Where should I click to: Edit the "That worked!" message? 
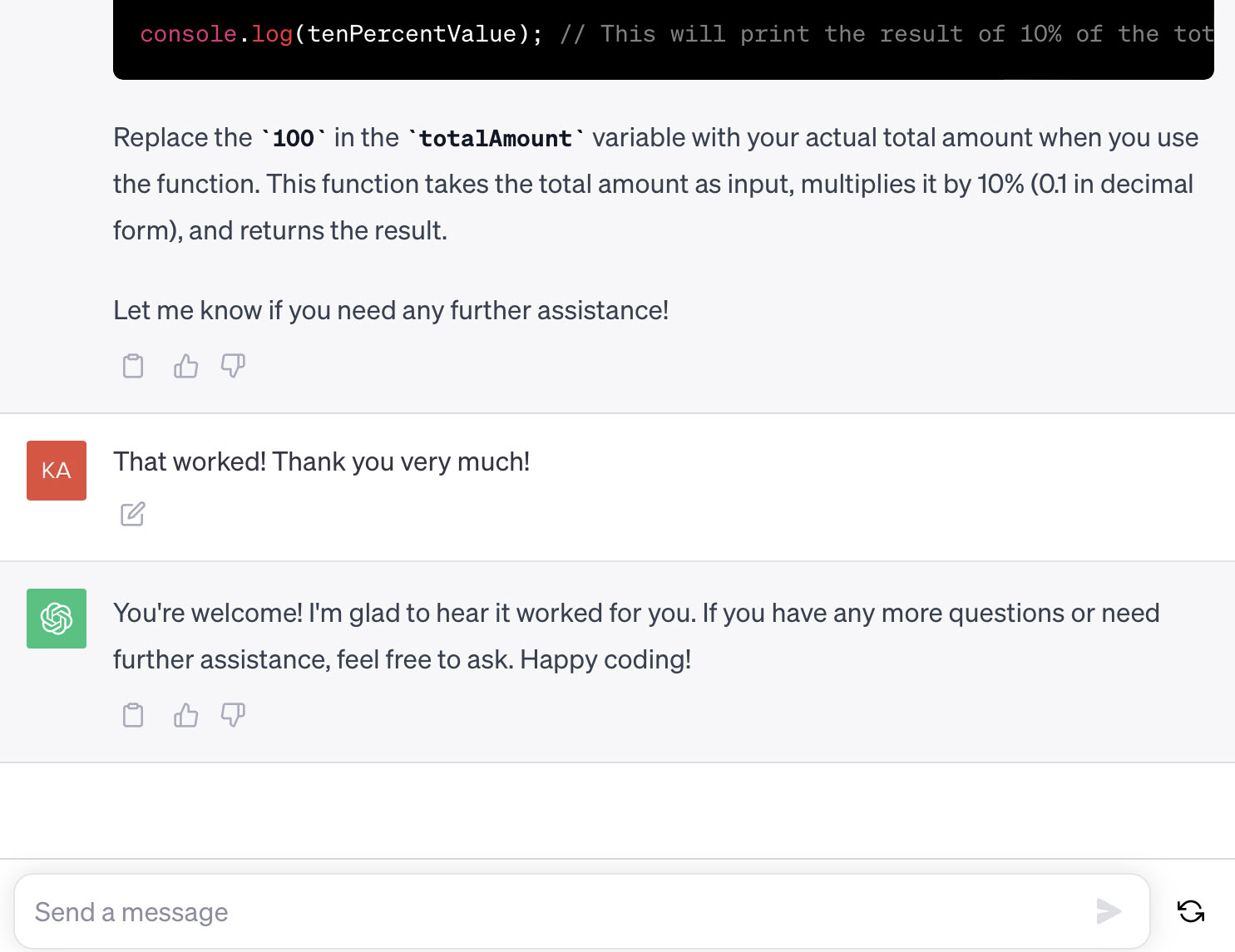point(133,515)
